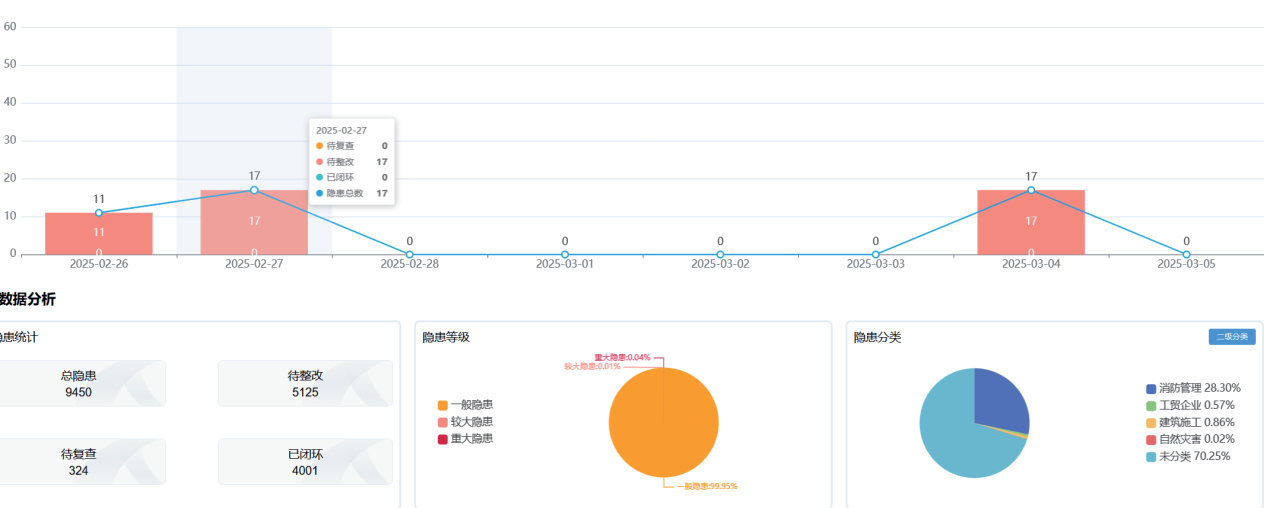Viewport: 1267px width, 508px height.
Task: Toggle the 重大隐患 legend entry
Action: tap(465, 438)
